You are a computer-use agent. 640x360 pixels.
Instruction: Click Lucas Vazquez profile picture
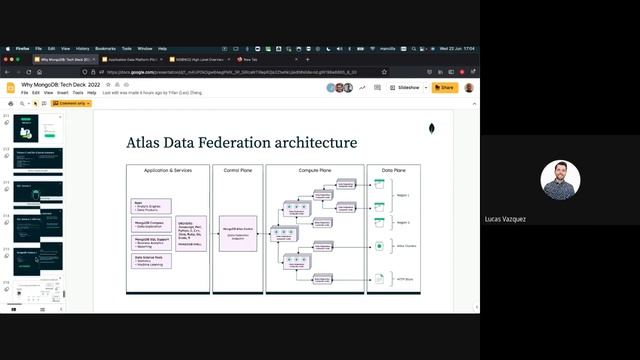point(560,180)
